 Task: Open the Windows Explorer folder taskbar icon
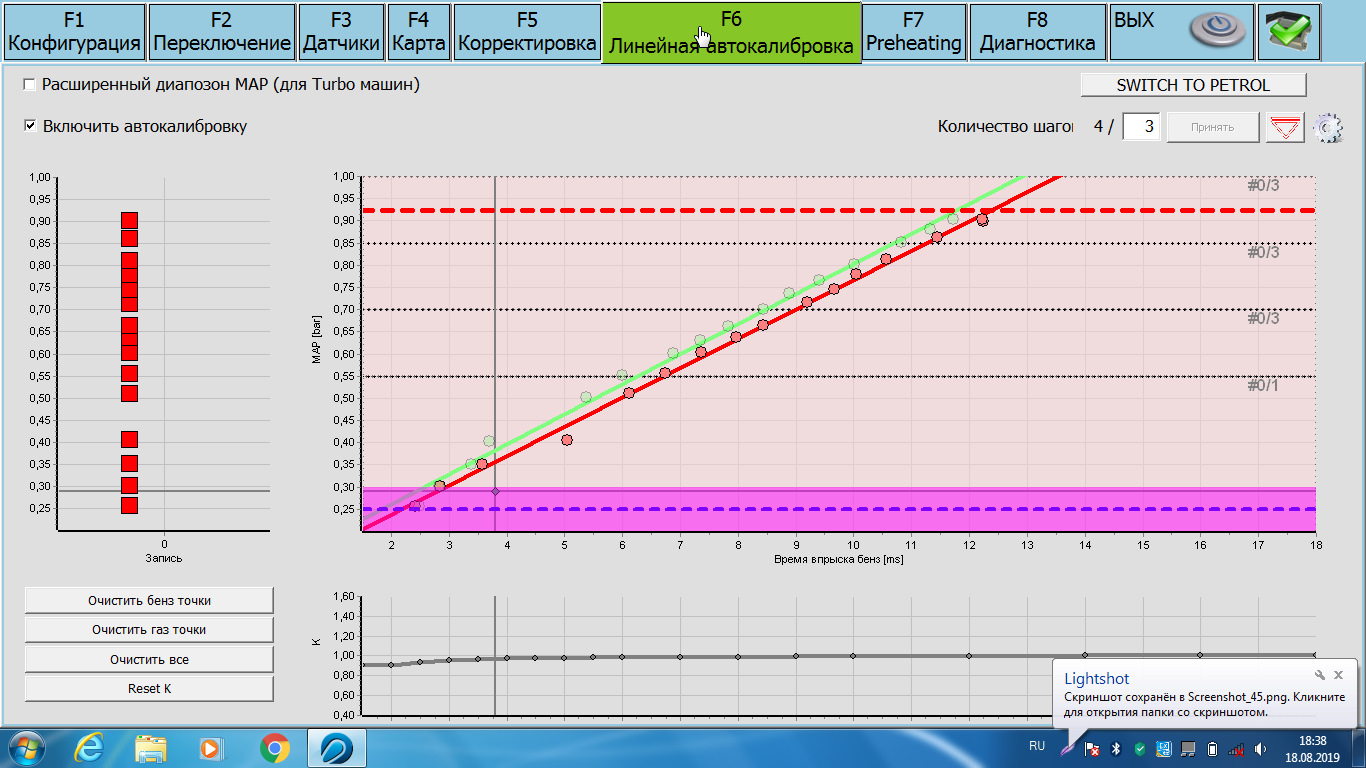[x=151, y=748]
